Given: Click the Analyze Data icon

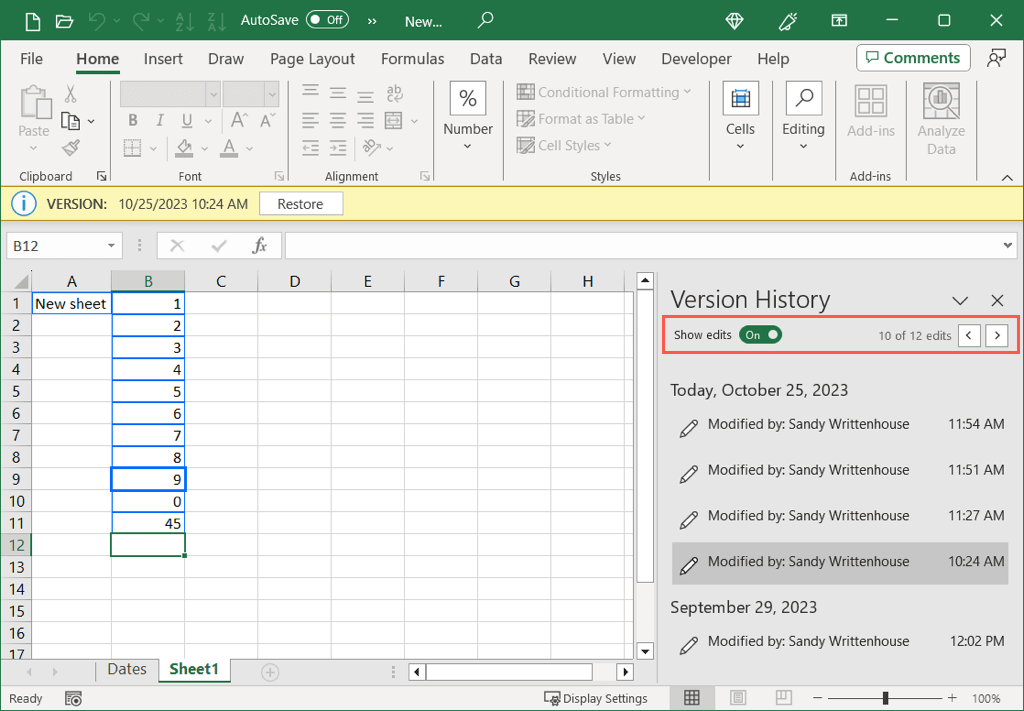Looking at the screenshot, I should click(x=940, y=102).
